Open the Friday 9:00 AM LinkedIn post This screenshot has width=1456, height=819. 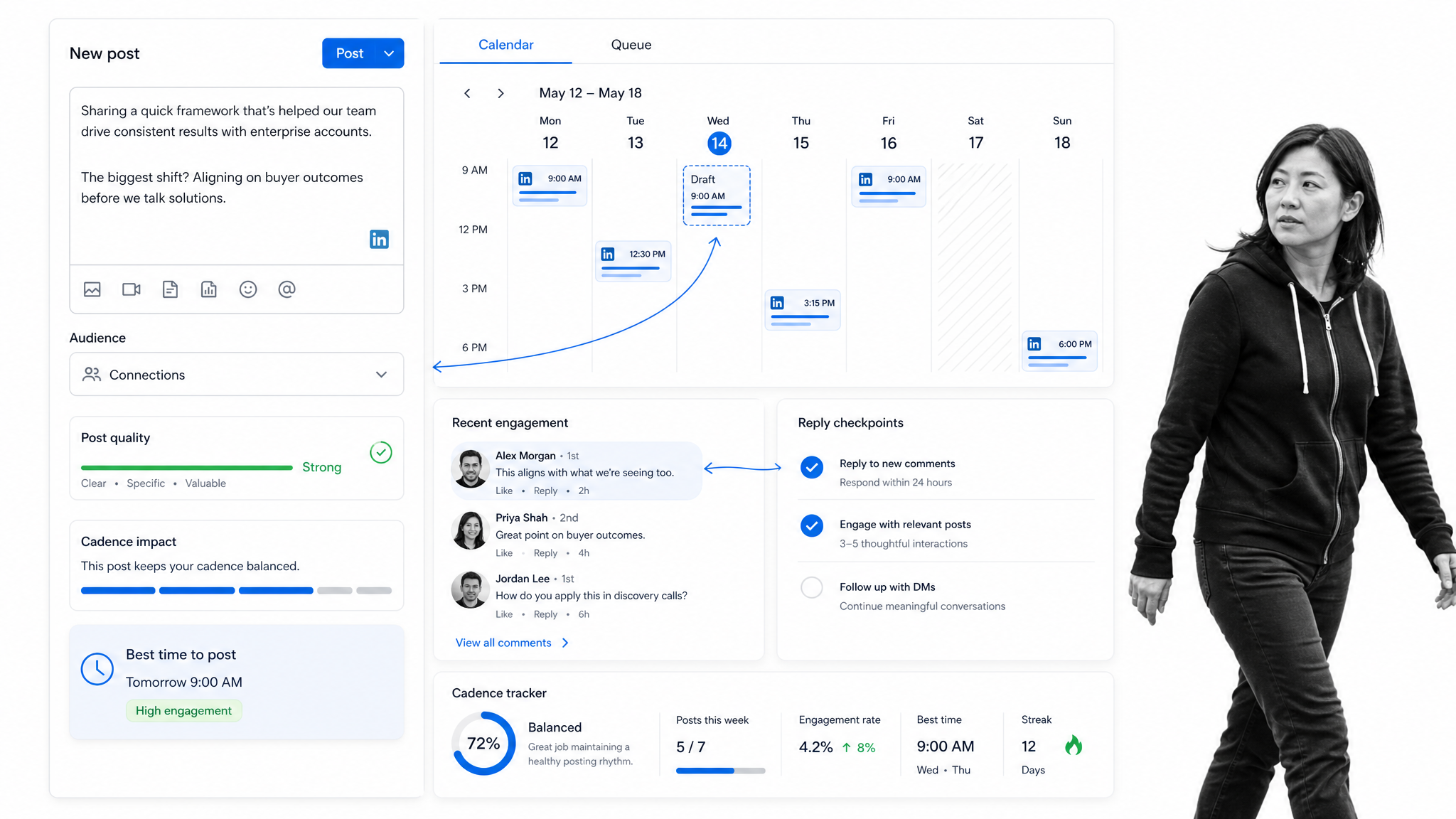[889, 186]
